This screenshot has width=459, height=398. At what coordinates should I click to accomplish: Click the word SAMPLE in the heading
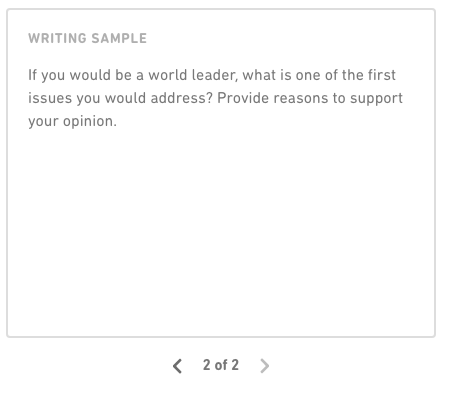click(x=119, y=38)
